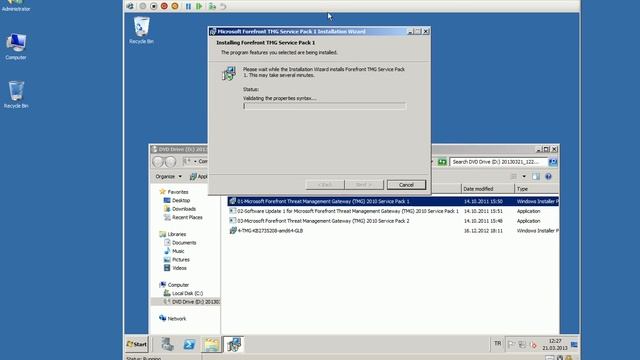Select 03-Microsoft Forefront TMG Service Pack 2 file
Screen dimensions: 640x360
pyautogui.click(x=393, y=221)
